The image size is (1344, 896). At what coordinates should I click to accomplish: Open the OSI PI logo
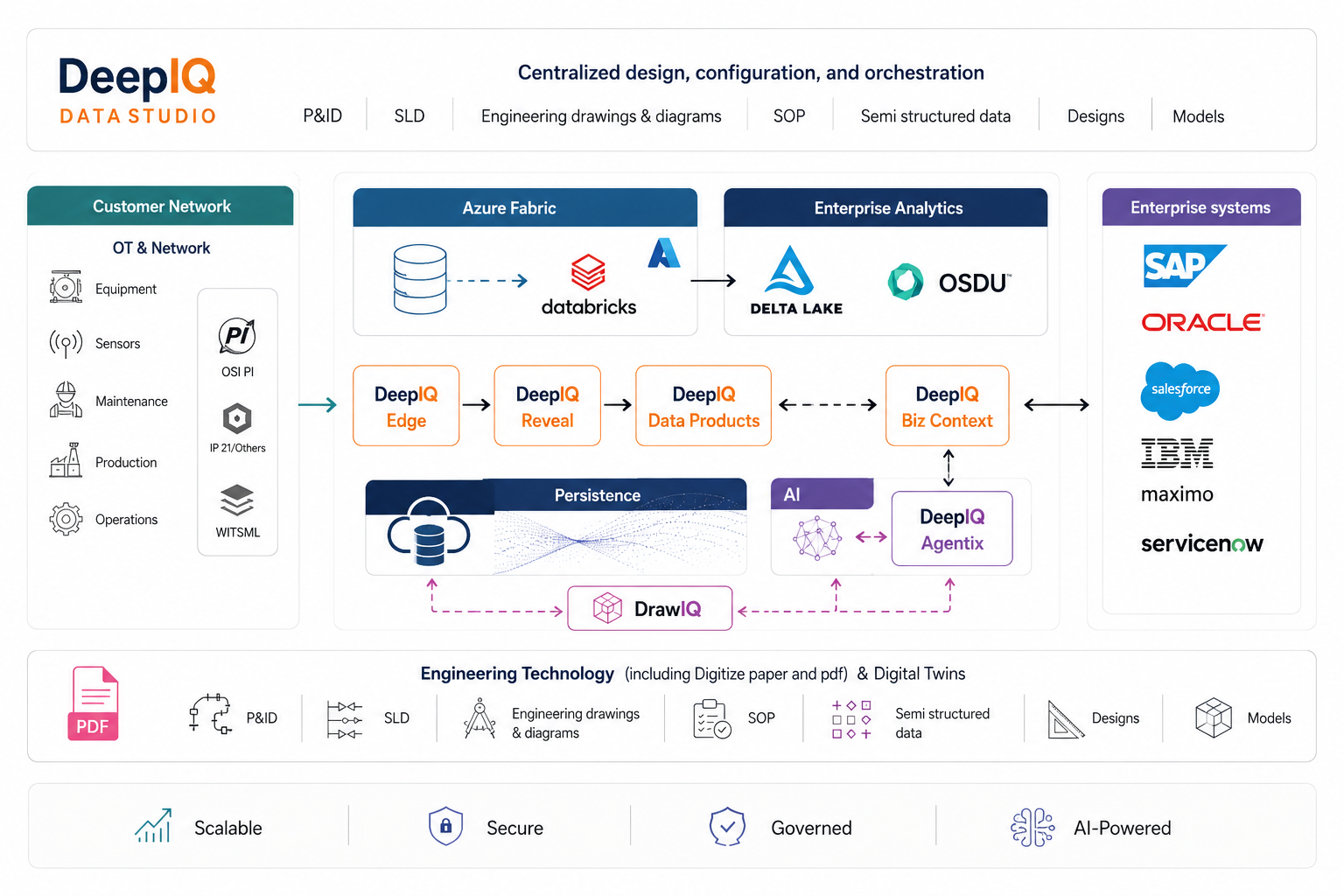coord(237,336)
